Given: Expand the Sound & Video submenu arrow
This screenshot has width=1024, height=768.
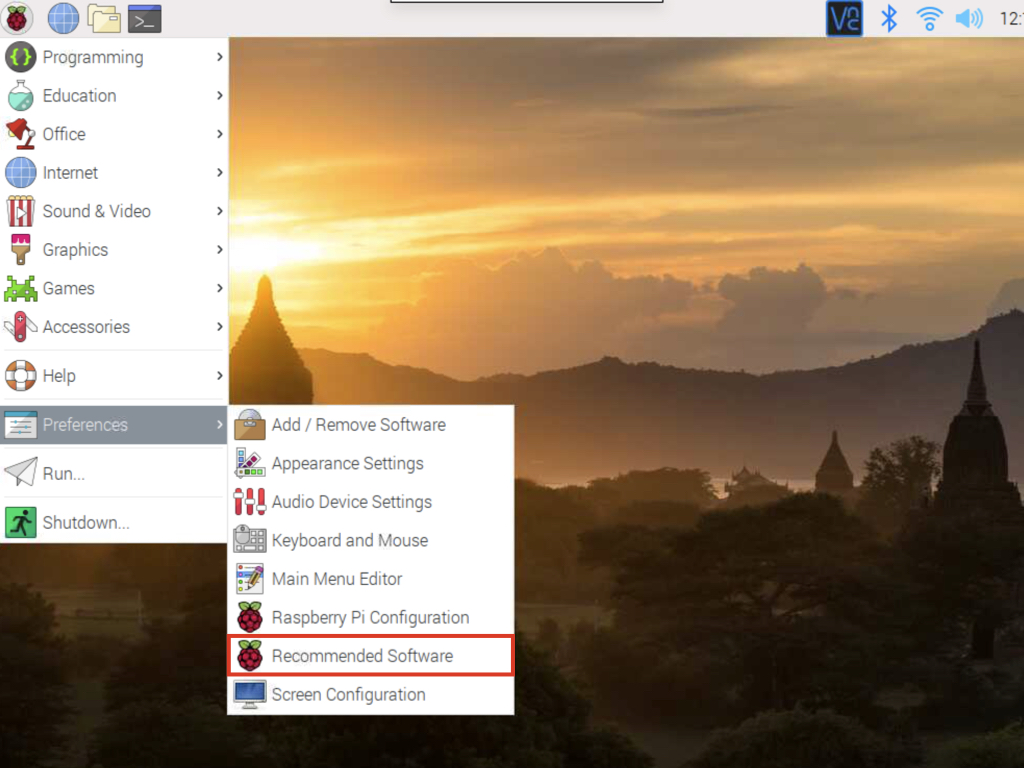Looking at the screenshot, I should pos(219,211).
